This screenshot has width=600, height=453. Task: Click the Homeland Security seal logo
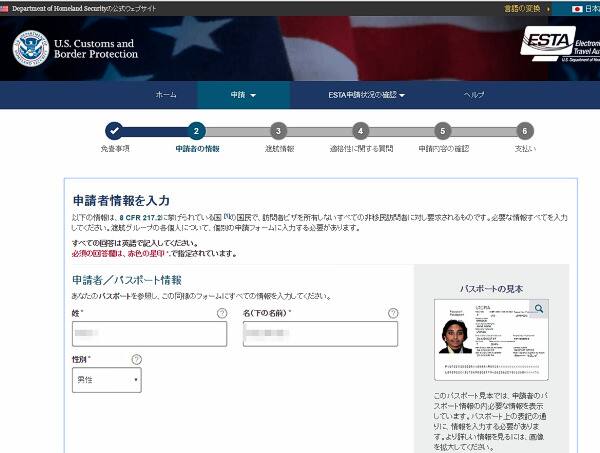click(31, 47)
